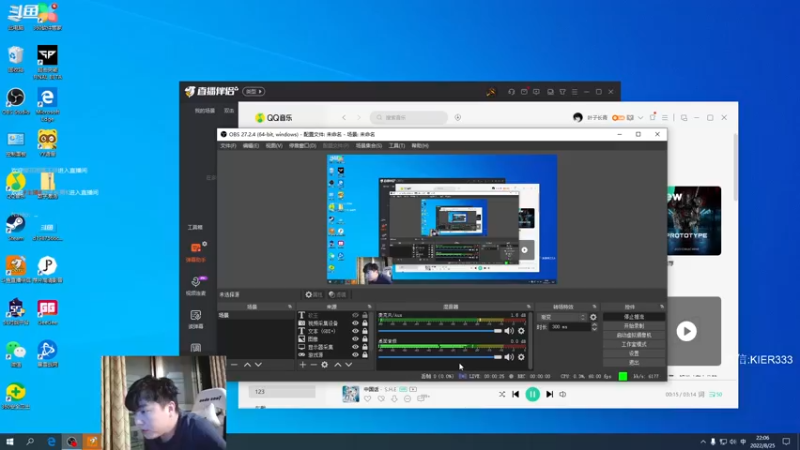The width and height of the screenshot is (800, 450).
Task: Open OBS 编辑(E) menu
Action: pyautogui.click(x=251, y=146)
